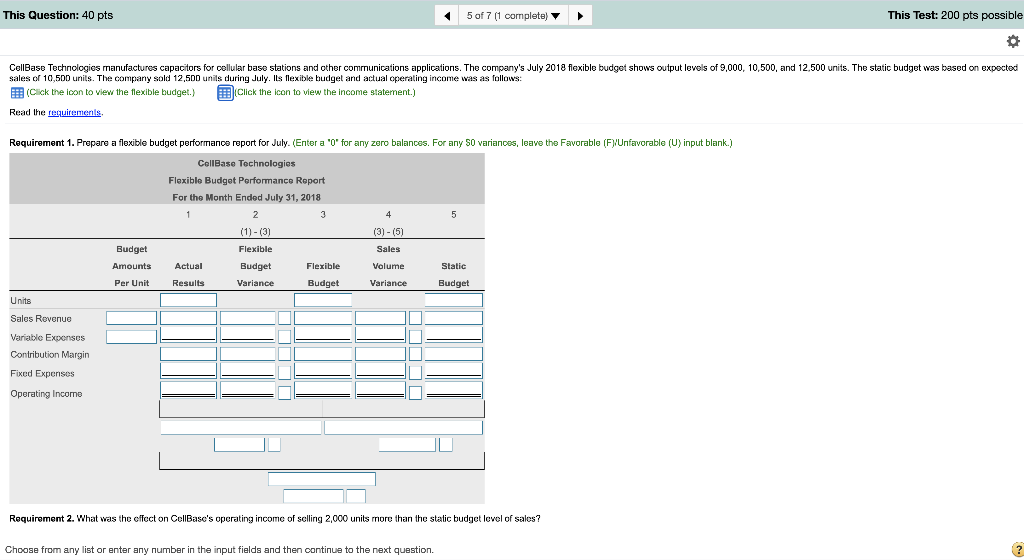Click Contribution Margin Flexible Budget Variance field
The height and width of the screenshot is (560, 1024).
(x=248, y=354)
